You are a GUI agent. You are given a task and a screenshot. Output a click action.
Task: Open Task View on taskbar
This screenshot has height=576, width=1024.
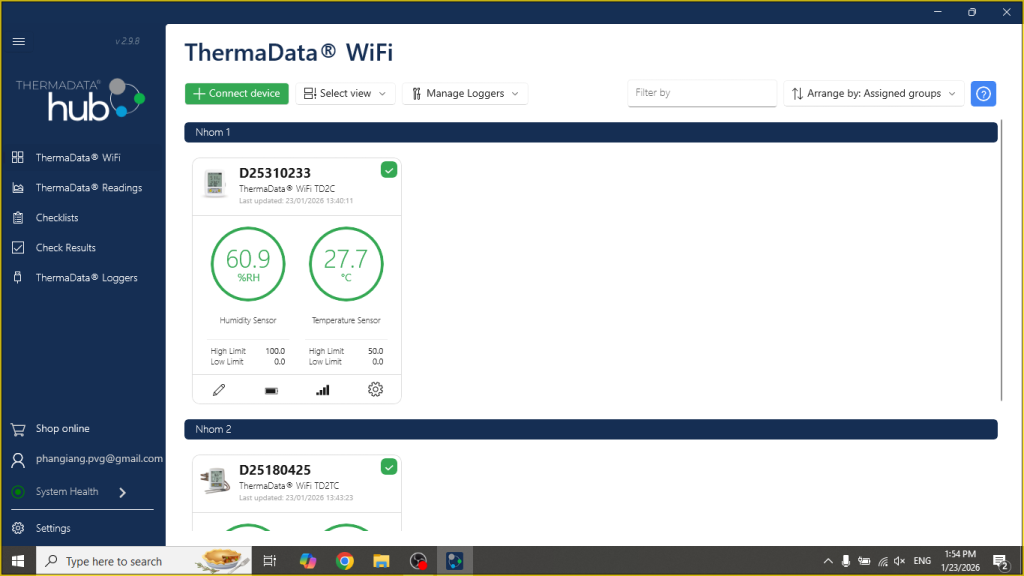click(x=269, y=561)
